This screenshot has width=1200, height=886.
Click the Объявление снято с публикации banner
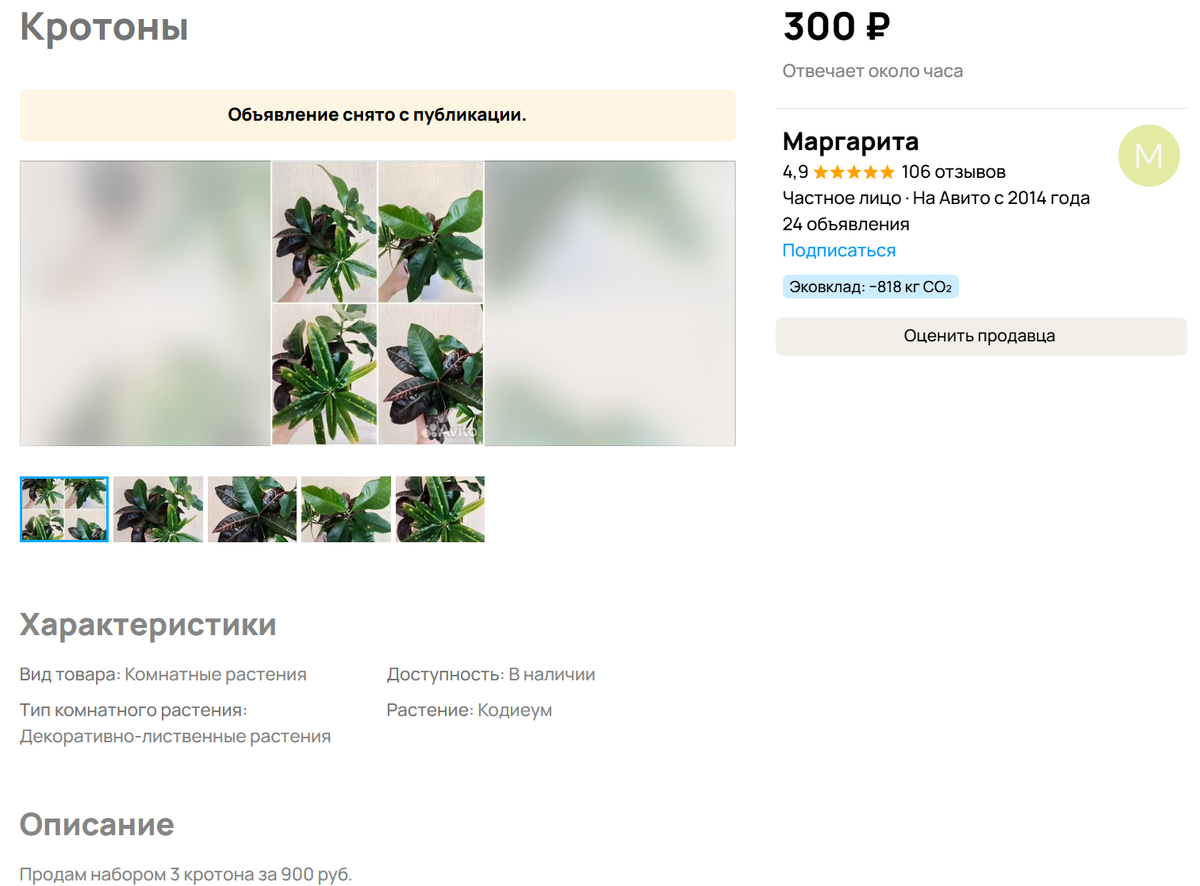tap(378, 115)
